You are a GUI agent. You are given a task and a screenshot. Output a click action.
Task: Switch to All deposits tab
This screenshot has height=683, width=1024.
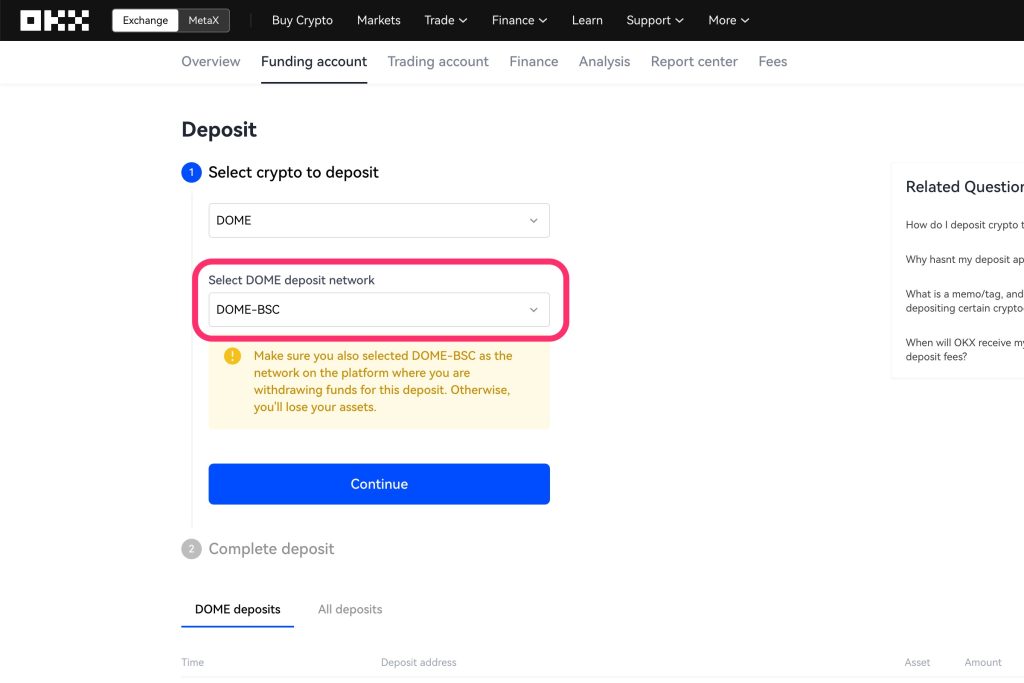tap(350, 609)
